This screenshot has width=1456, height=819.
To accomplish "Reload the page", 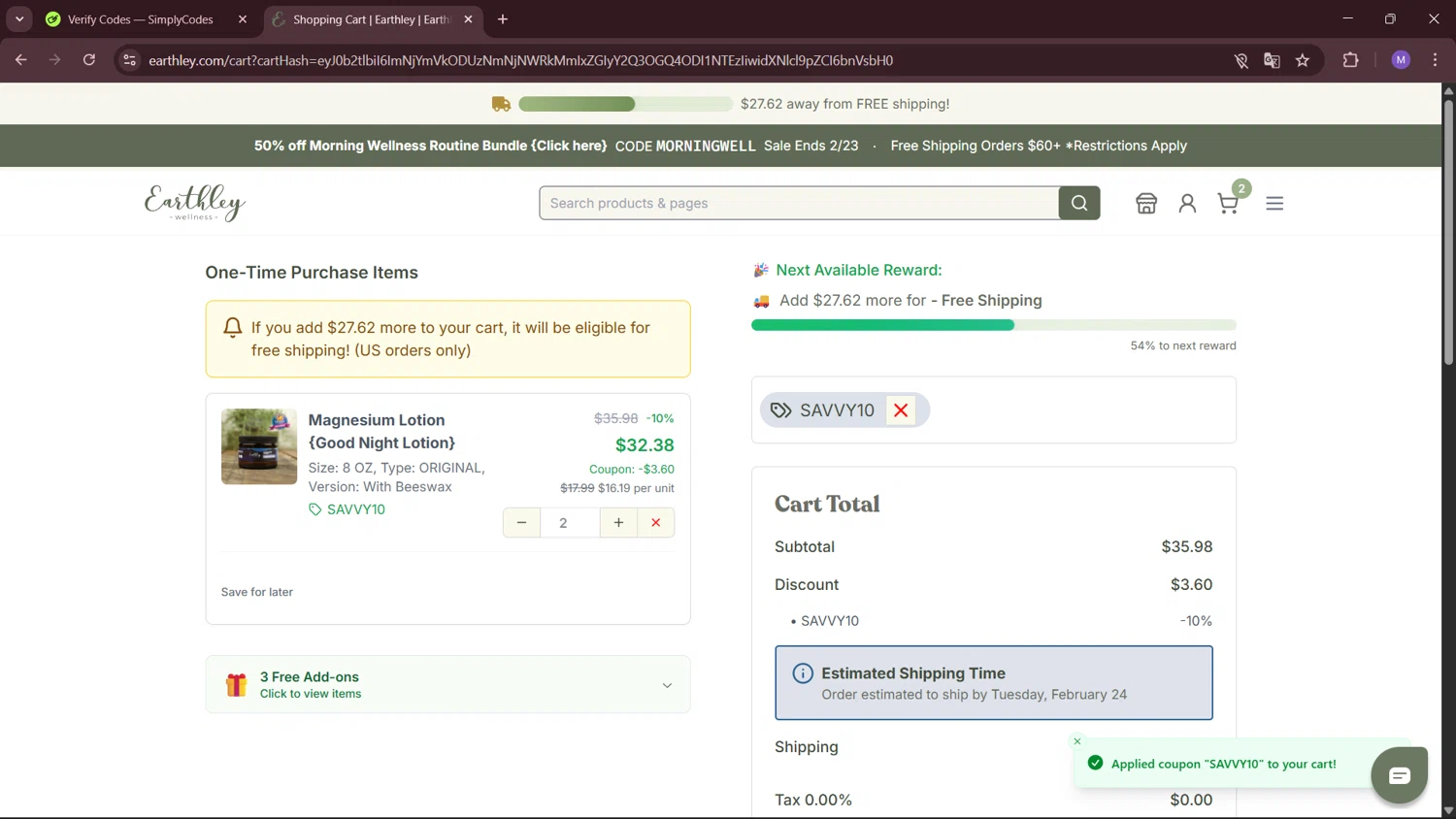I will tap(89, 60).
